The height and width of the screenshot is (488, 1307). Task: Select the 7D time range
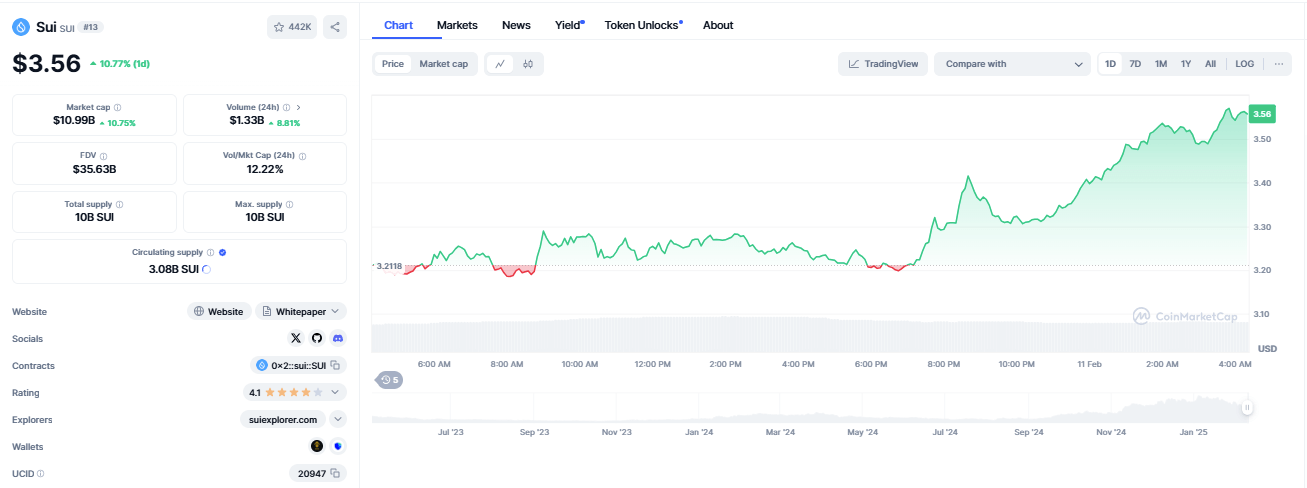coord(1135,64)
